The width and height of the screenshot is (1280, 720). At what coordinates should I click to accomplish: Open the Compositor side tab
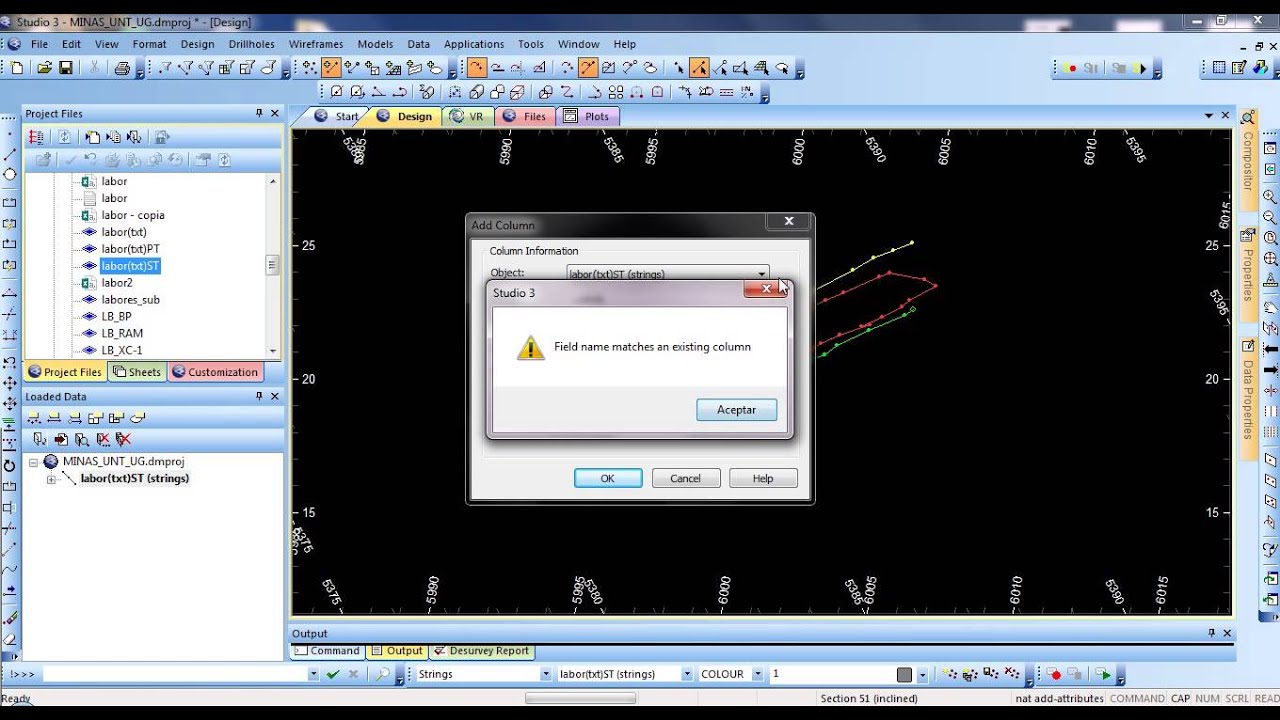tap(1248, 162)
